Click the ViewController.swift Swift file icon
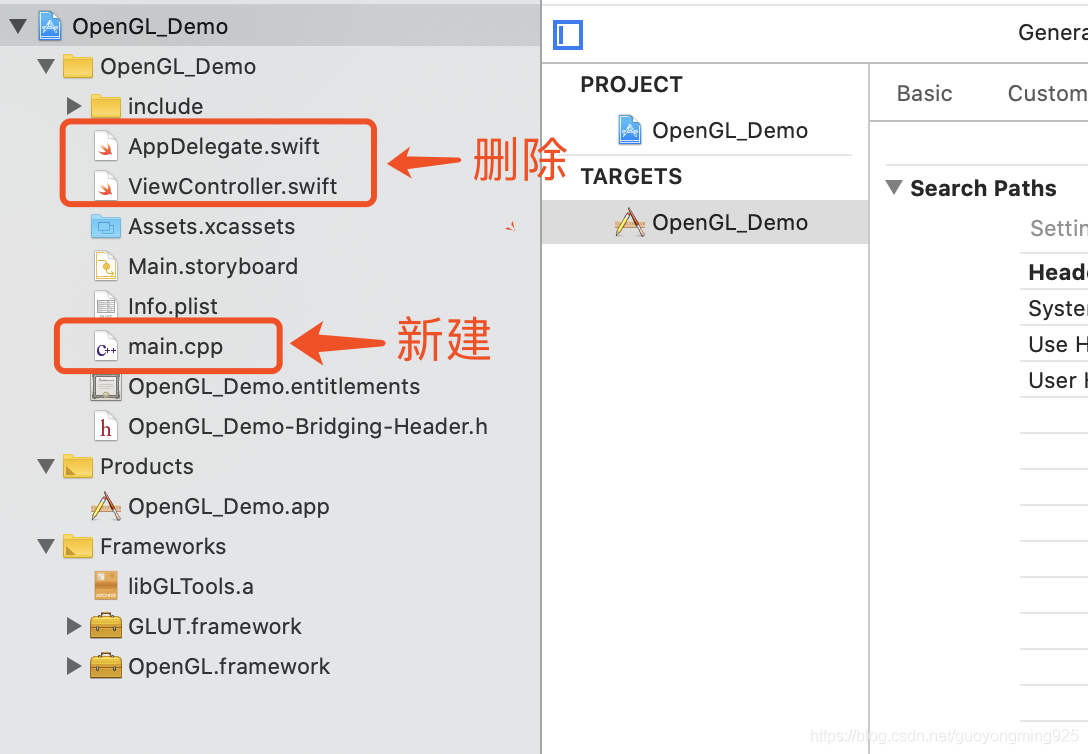The image size is (1088, 754). tap(105, 187)
